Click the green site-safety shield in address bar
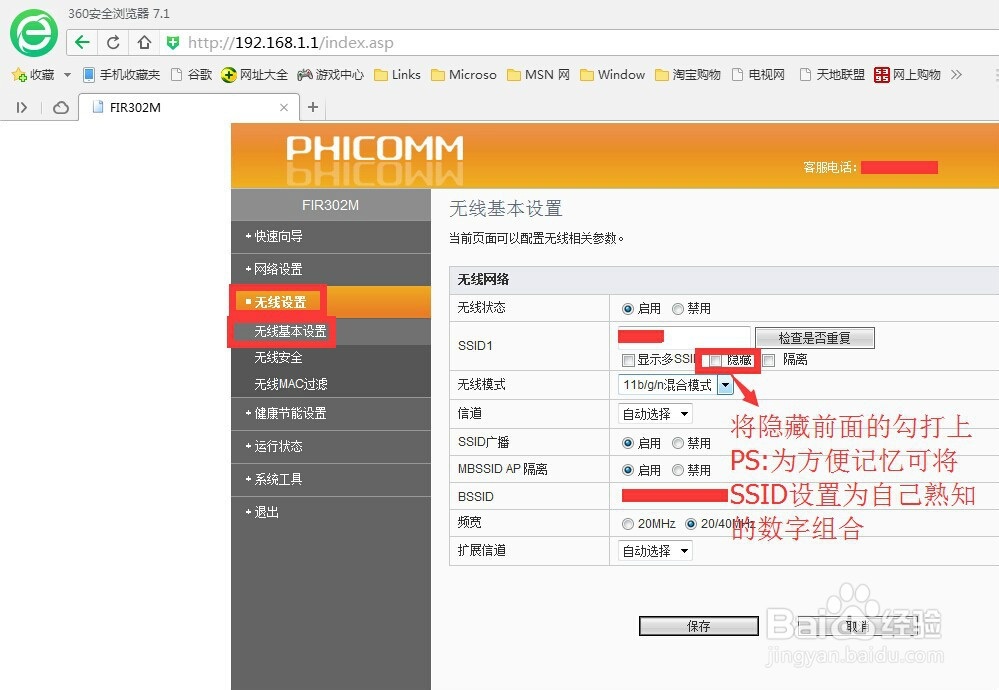 pos(173,42)
